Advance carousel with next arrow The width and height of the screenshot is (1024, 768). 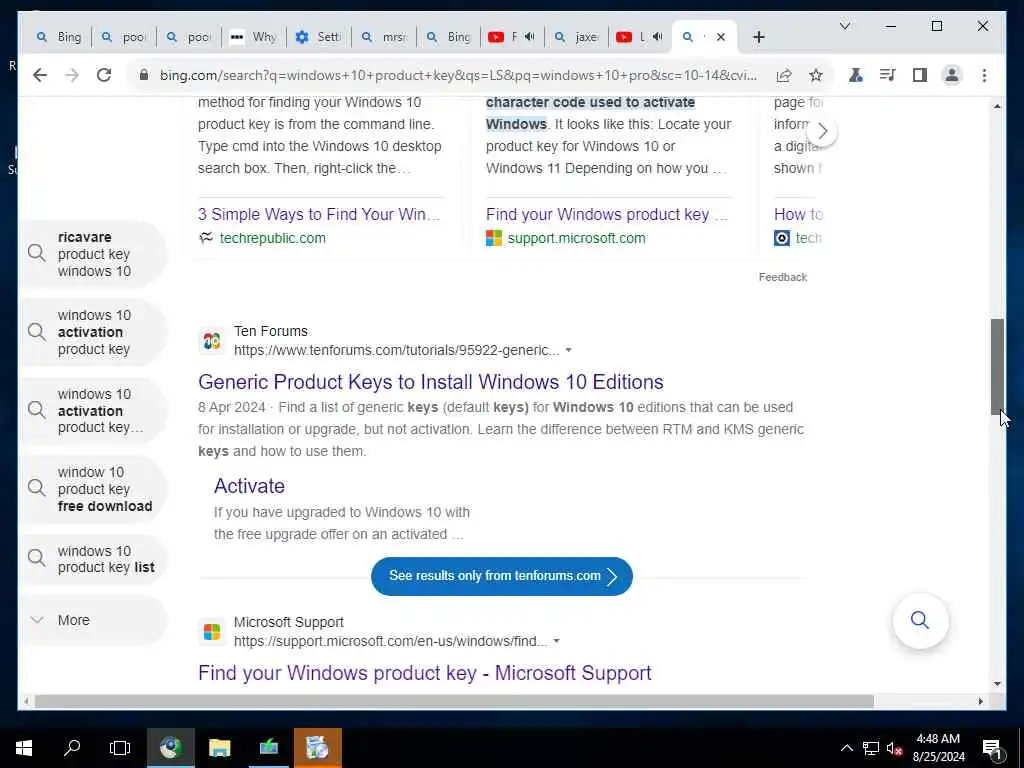822,131
